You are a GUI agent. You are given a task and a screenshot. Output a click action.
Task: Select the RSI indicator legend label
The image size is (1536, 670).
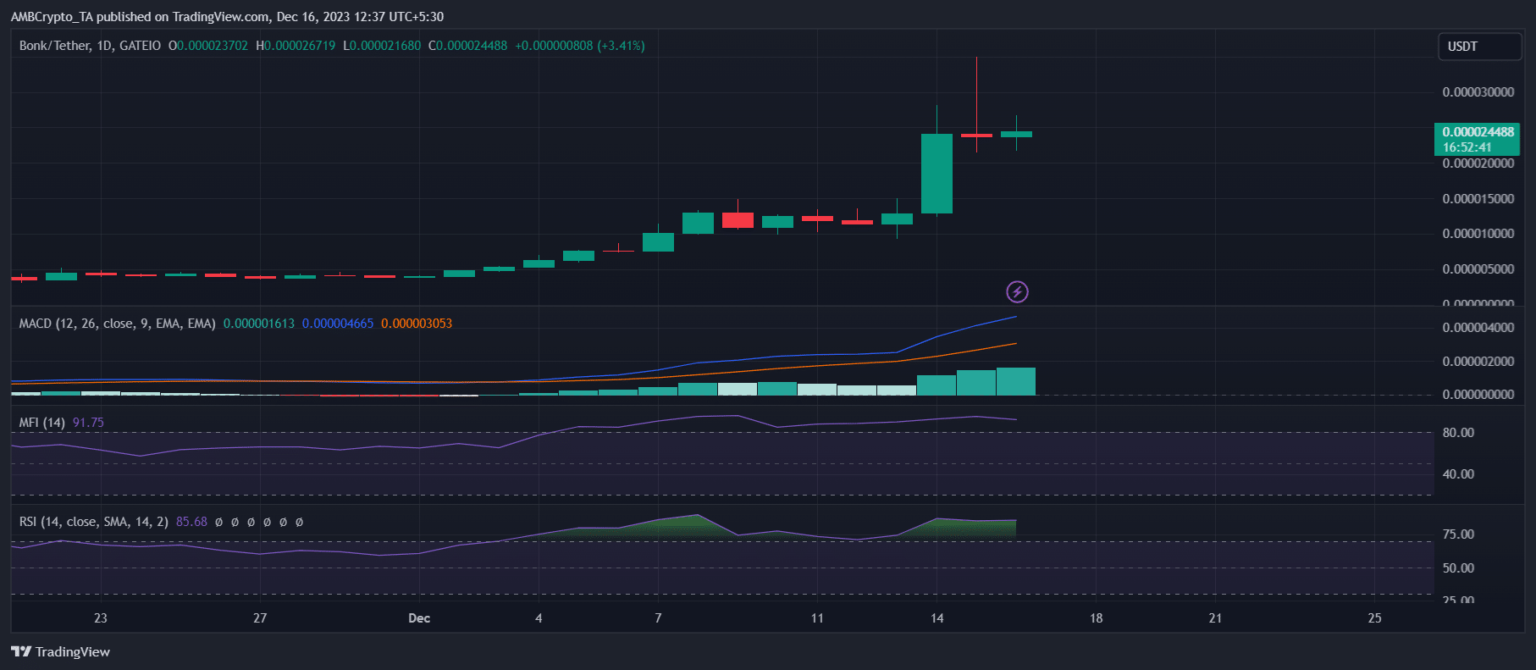[93, 522]
